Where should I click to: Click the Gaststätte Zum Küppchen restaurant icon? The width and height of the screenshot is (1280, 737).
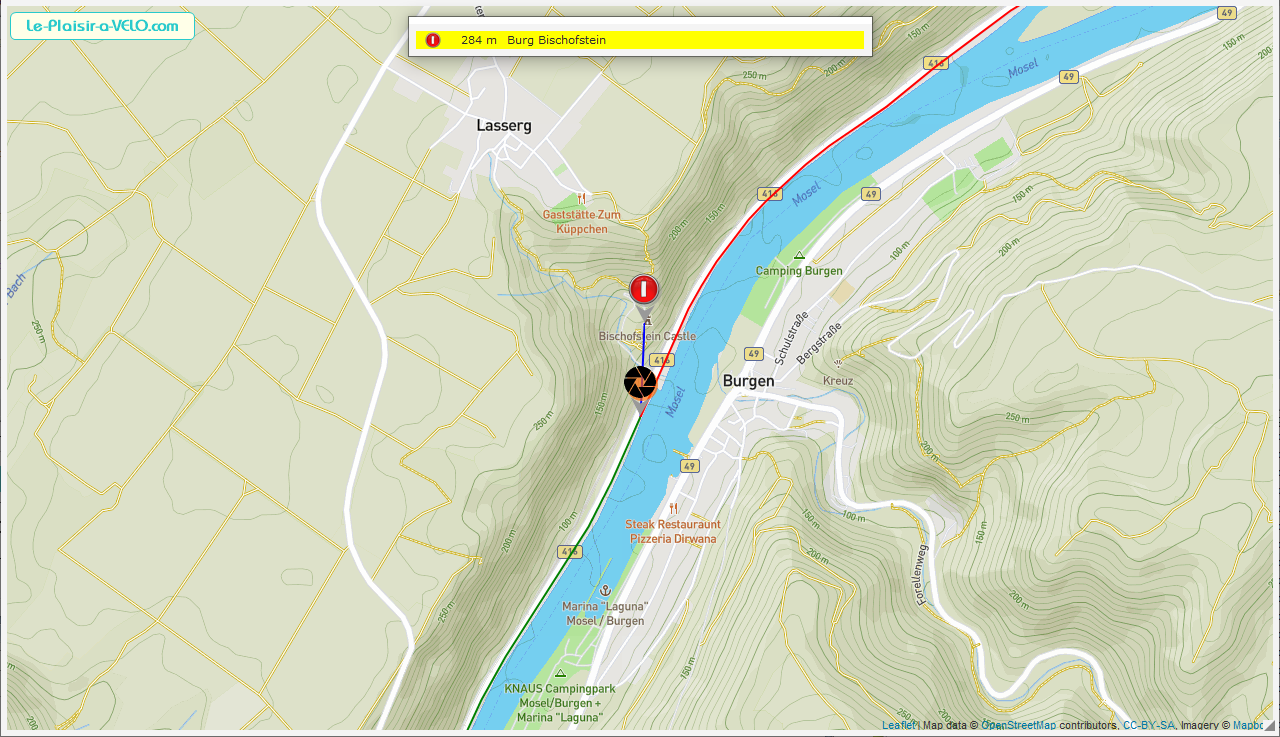click(x=581, y=198)
